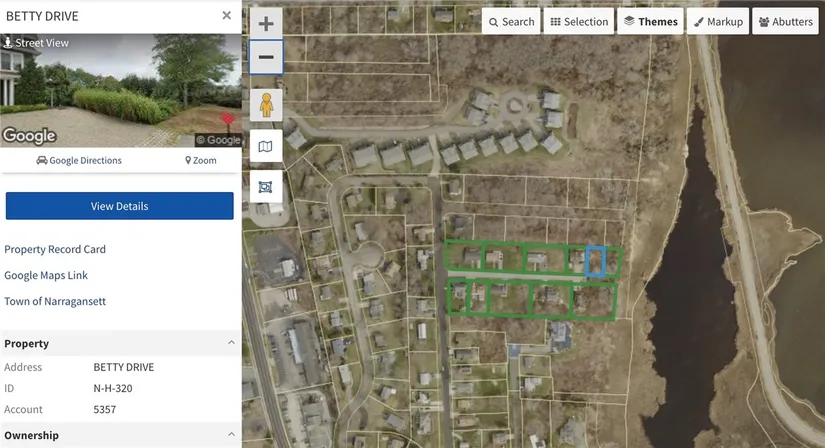Collapse the Ownership section

[232, 435]
